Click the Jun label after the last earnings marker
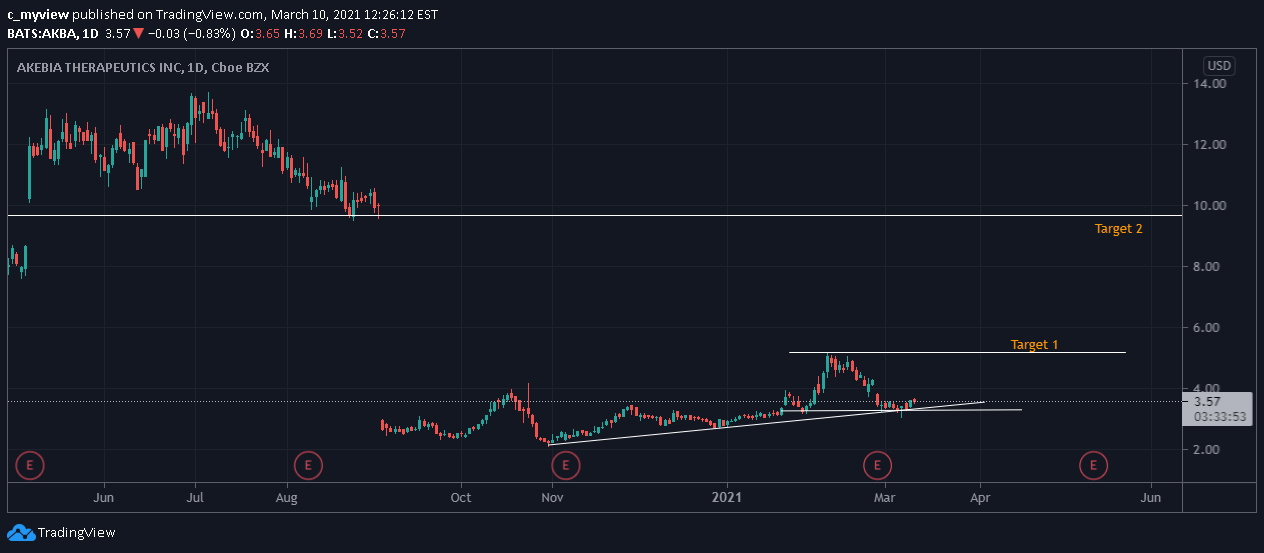 pyautogui.click(x=1151, y=496)
